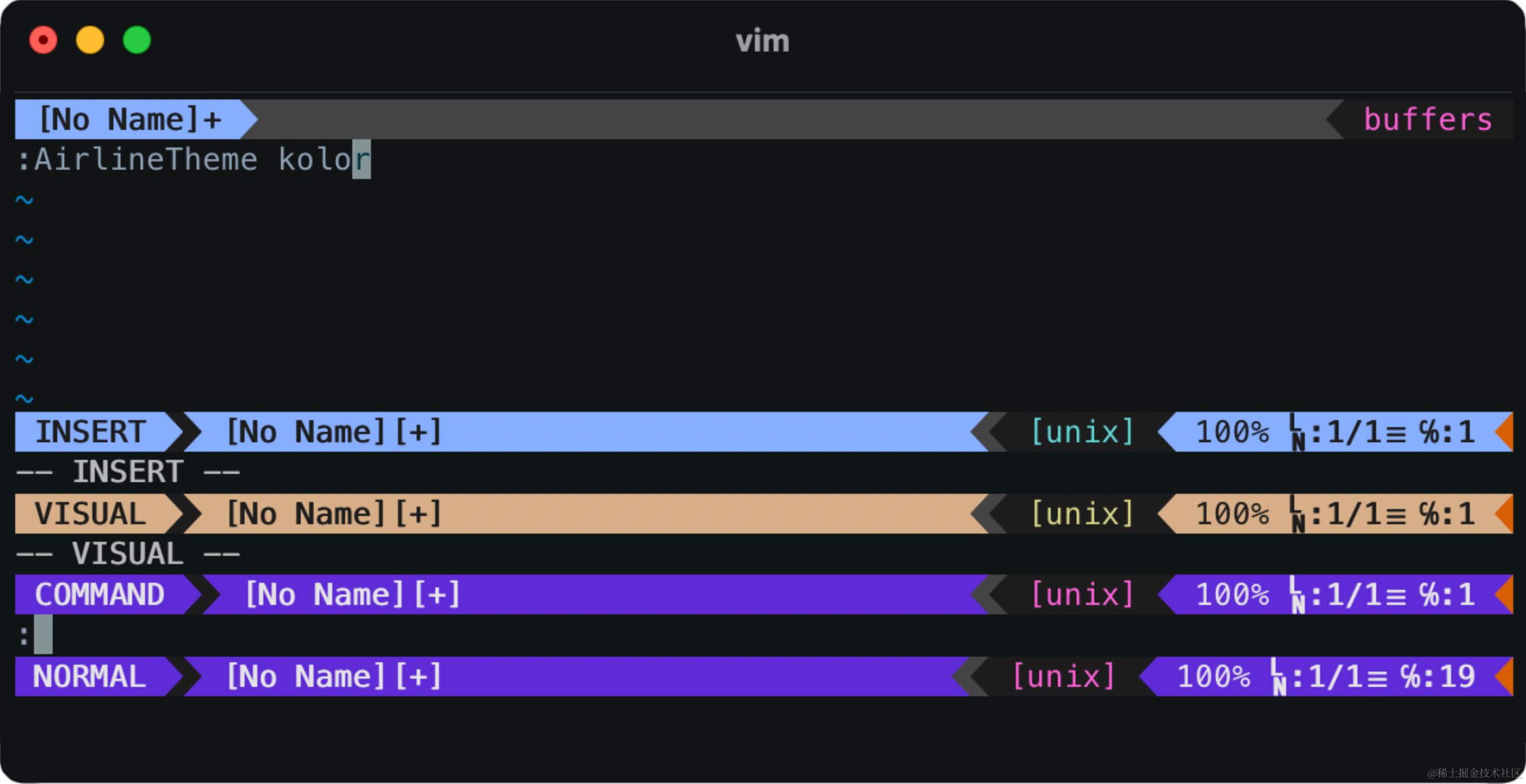The image size is (1526, 784).
Task: Click the -- VISUAL -- mode message
Action: (x=128, y=553)
